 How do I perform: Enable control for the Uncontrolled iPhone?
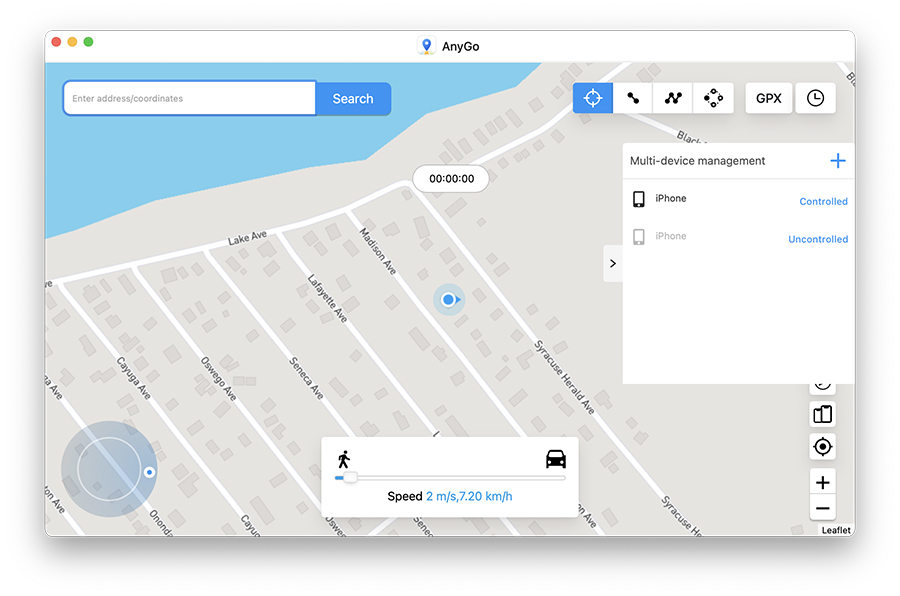[818, 239]
